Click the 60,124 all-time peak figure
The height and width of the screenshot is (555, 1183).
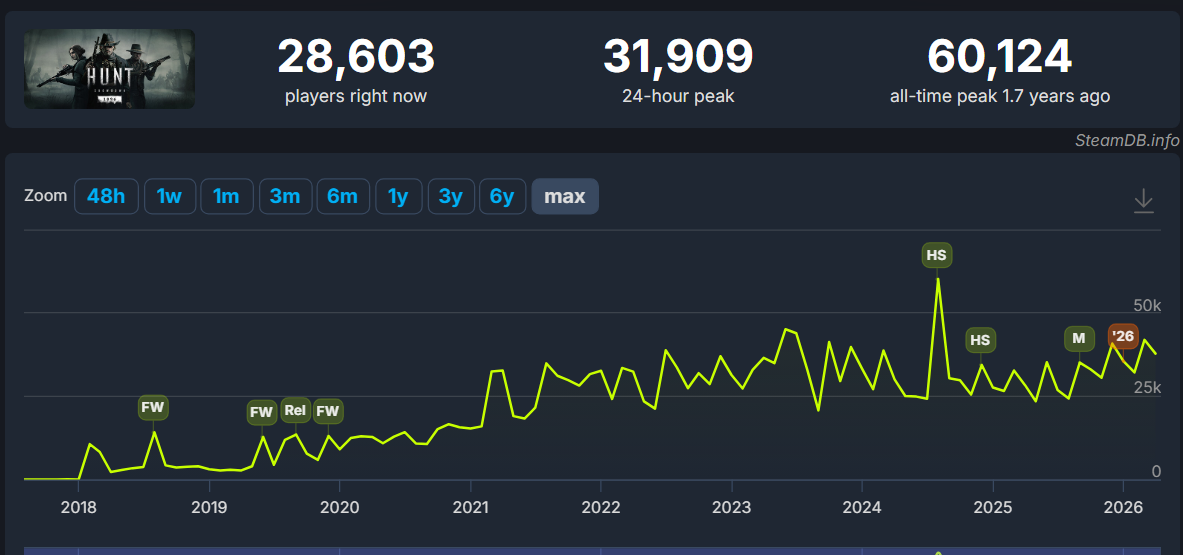(x=1000, y=57)
